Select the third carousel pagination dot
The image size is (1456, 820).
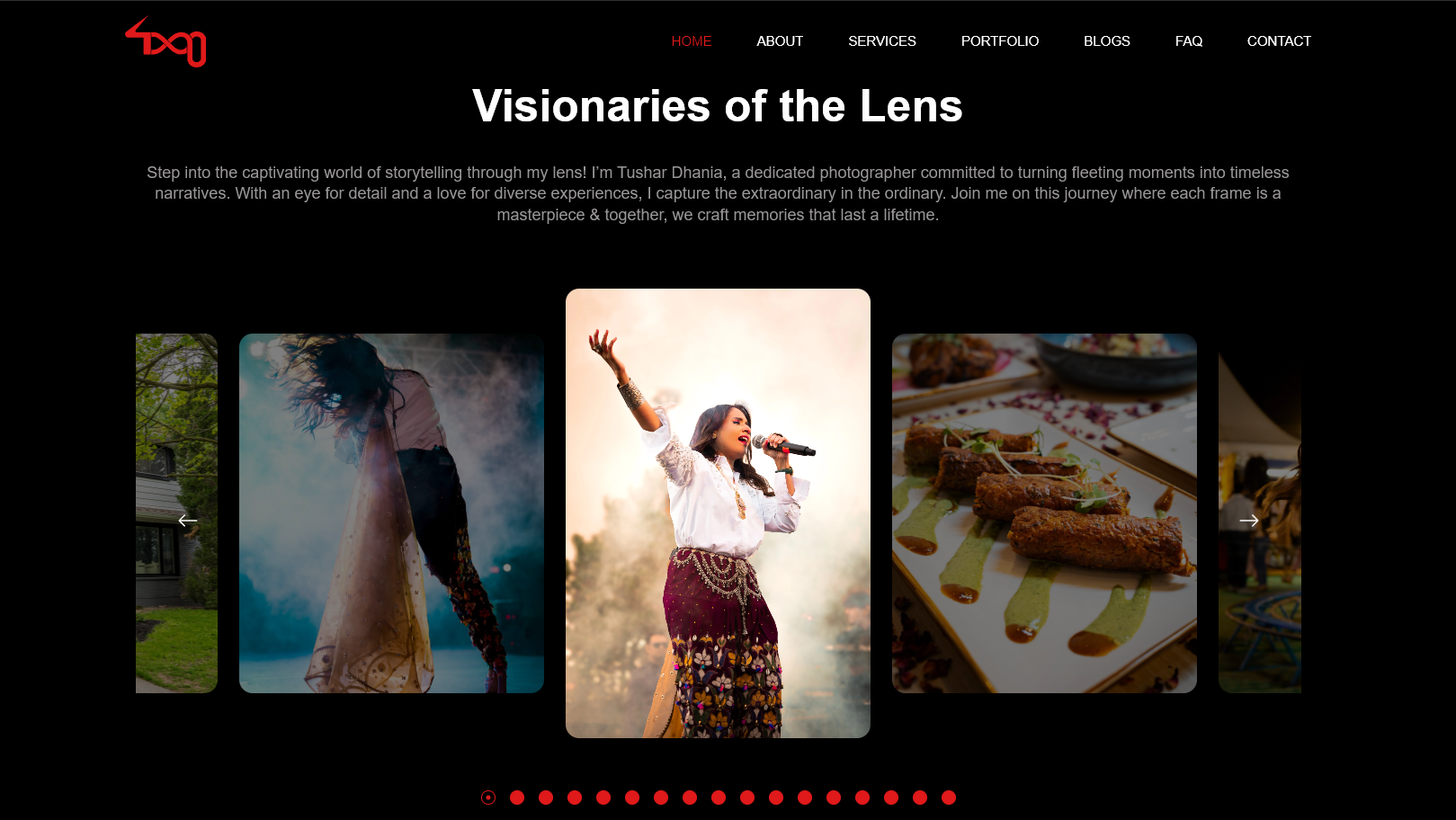[x=546, y=798]
